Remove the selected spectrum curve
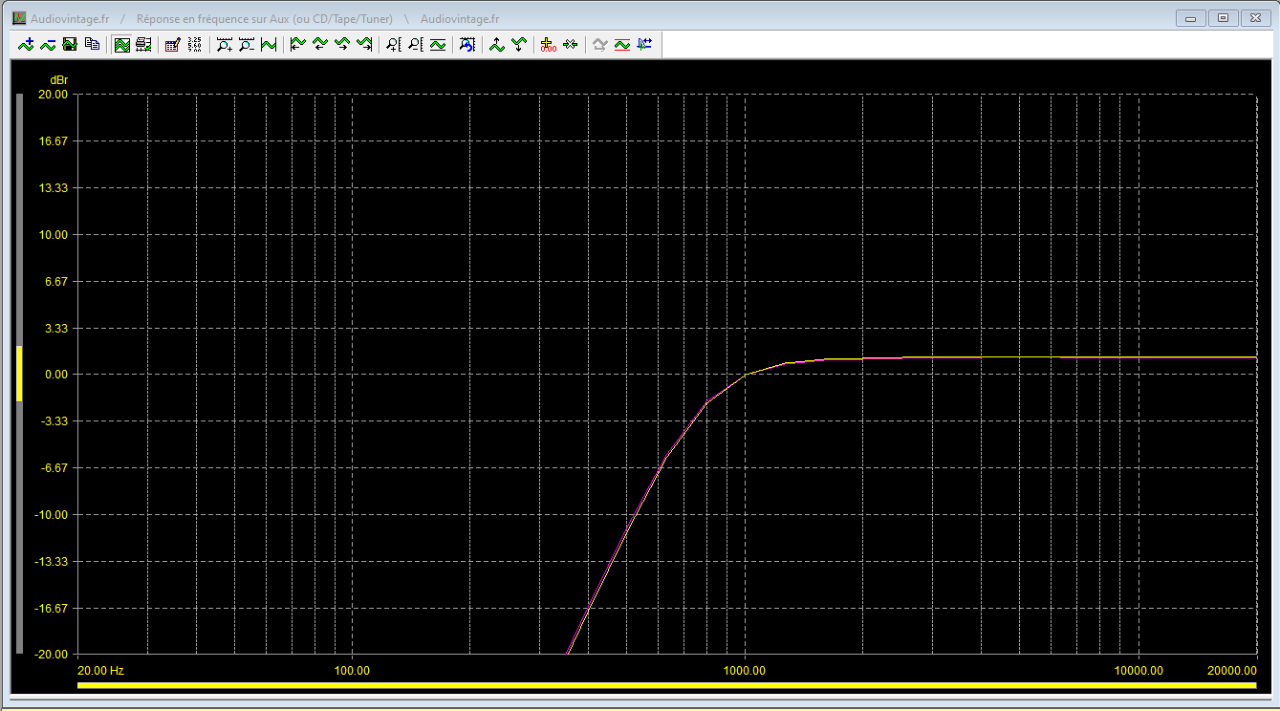1280x711 pixels. (46, 44)
